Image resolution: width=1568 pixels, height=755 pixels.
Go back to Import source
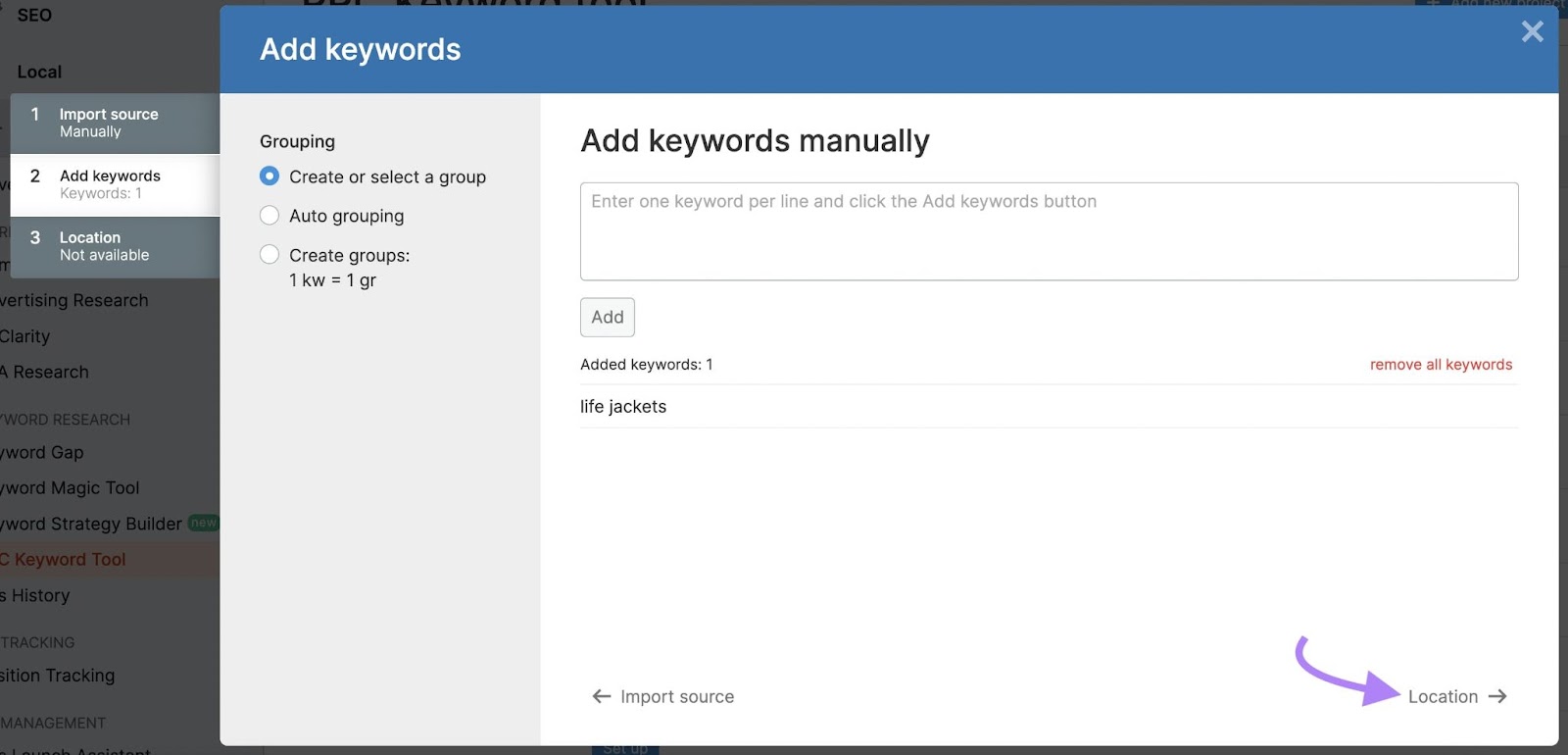coord(663,696)
